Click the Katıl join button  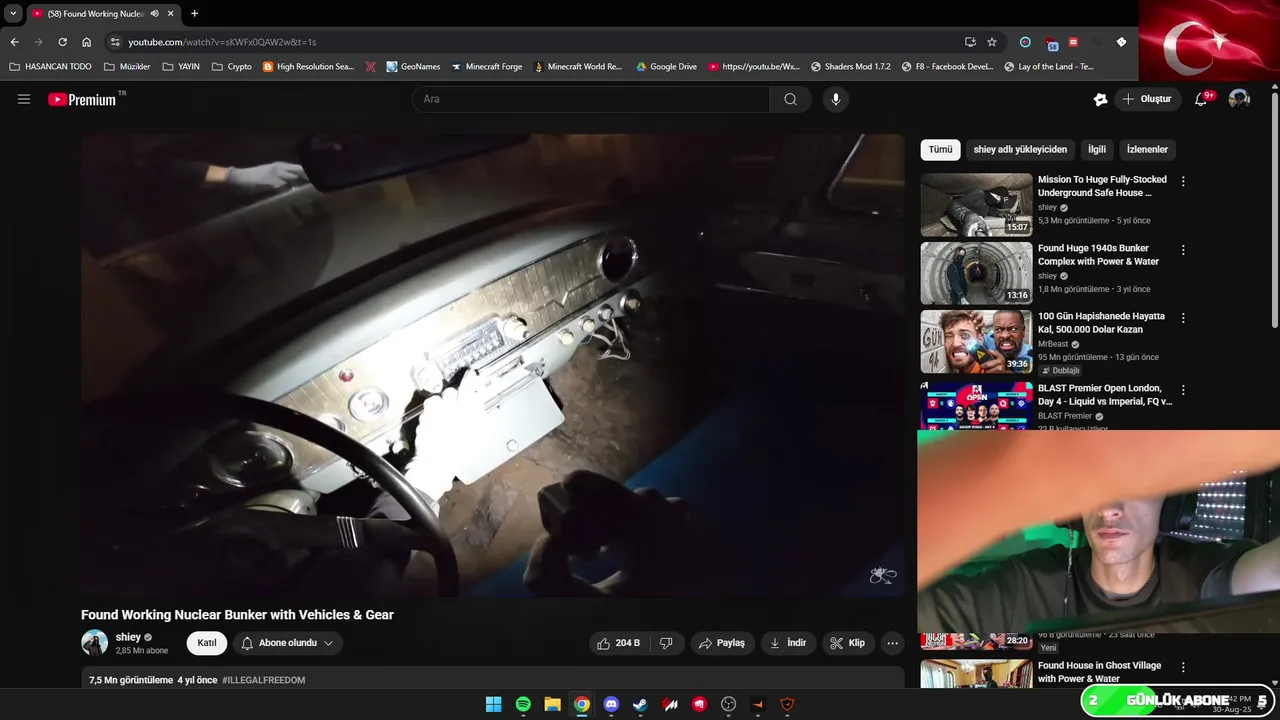click(207, 643)
